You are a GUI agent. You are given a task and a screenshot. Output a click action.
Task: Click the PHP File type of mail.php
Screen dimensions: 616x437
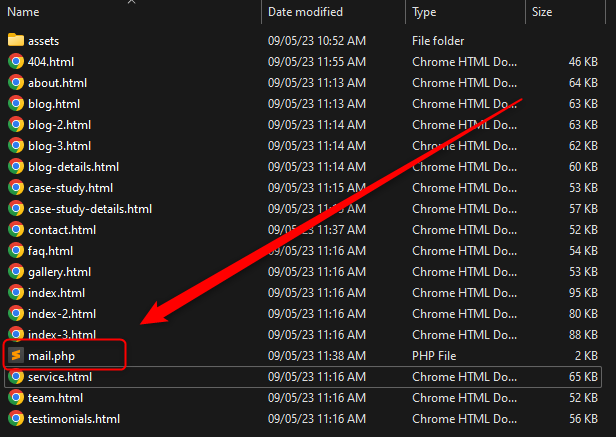coord(435,355)
